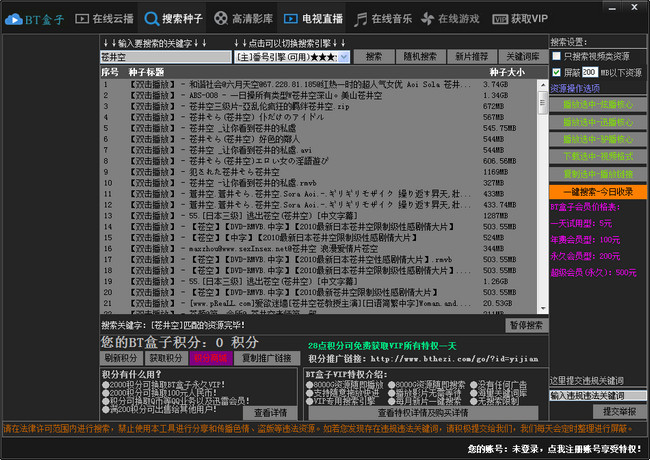Click the 永久会员型: 200元 price text

point(585,256)
